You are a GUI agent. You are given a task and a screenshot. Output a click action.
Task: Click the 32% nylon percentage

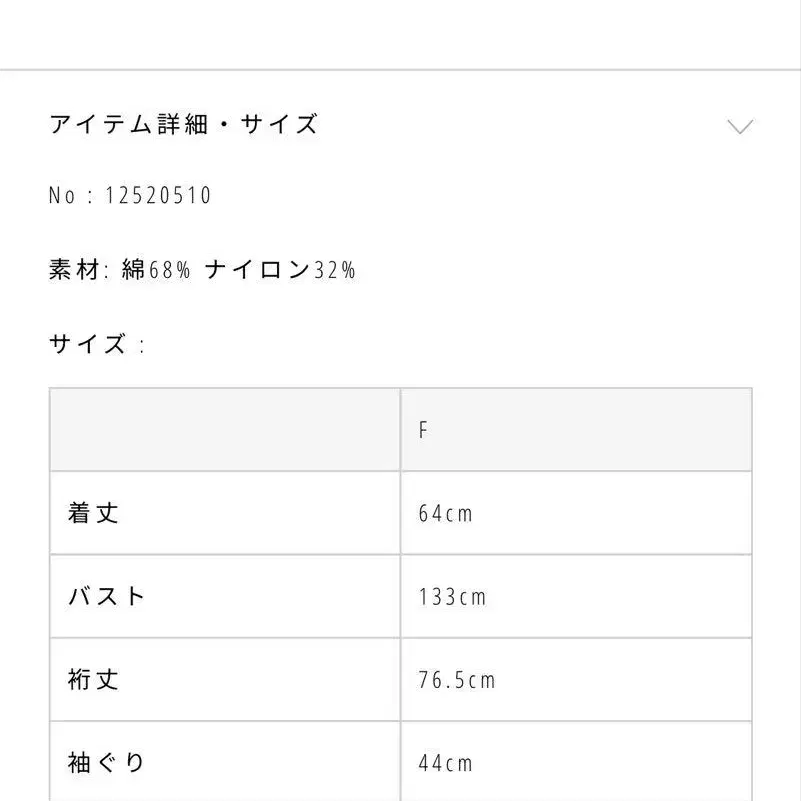coord(335,270)
